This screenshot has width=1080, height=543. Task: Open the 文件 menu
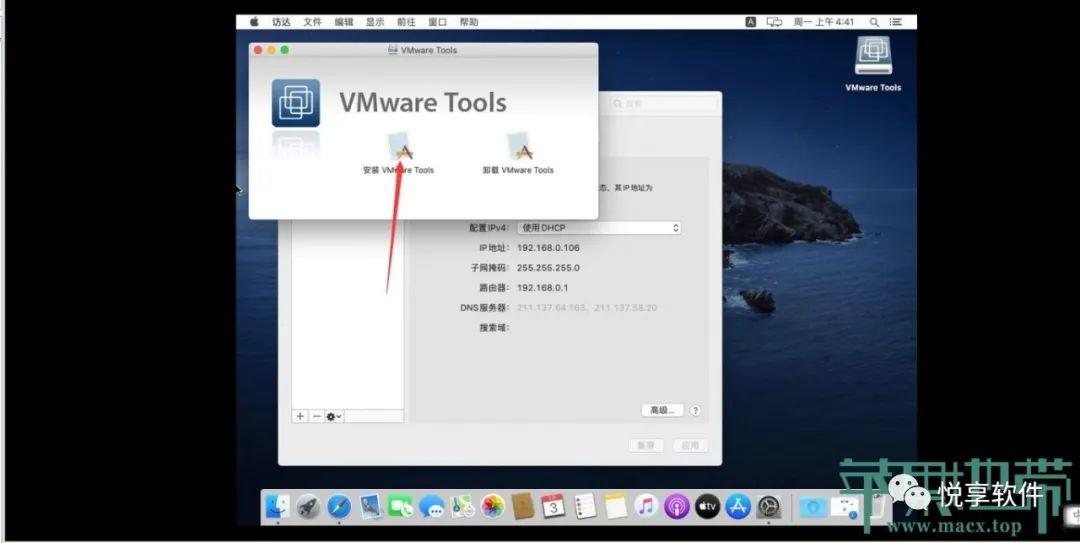tap(313, 22)
